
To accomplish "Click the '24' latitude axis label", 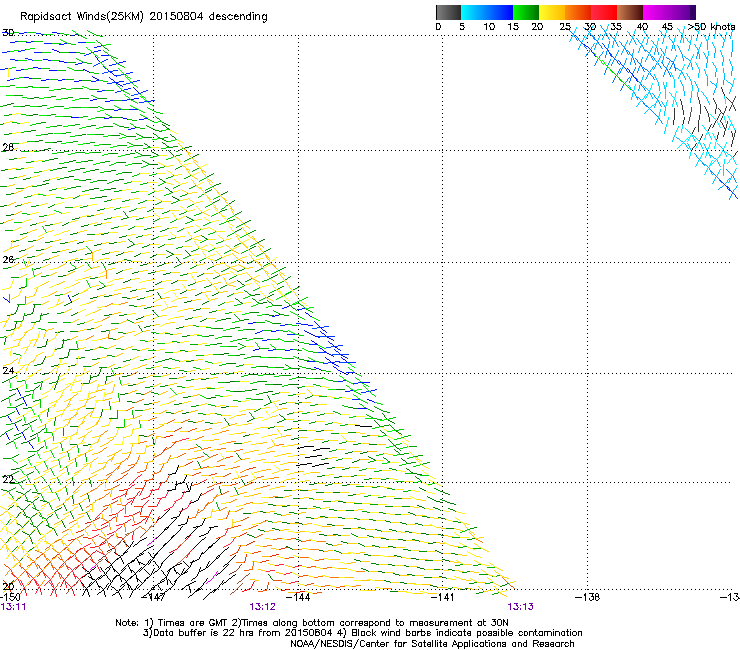I will [x=8, y=371].
